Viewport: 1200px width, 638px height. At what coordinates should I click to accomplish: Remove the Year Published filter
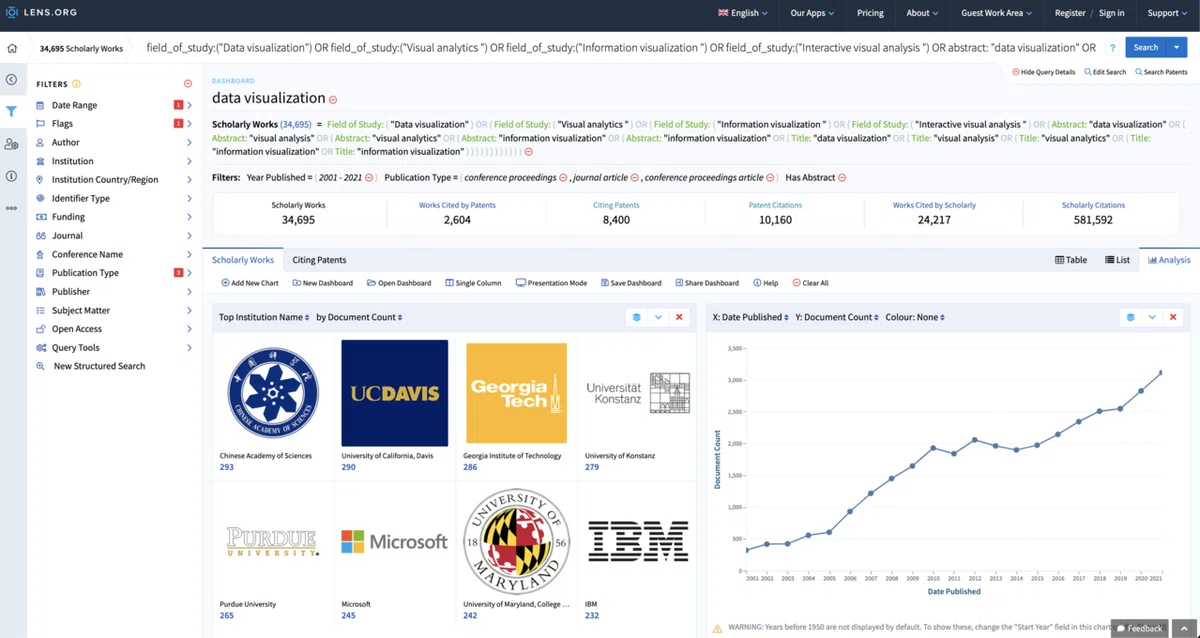coord(369,177)
